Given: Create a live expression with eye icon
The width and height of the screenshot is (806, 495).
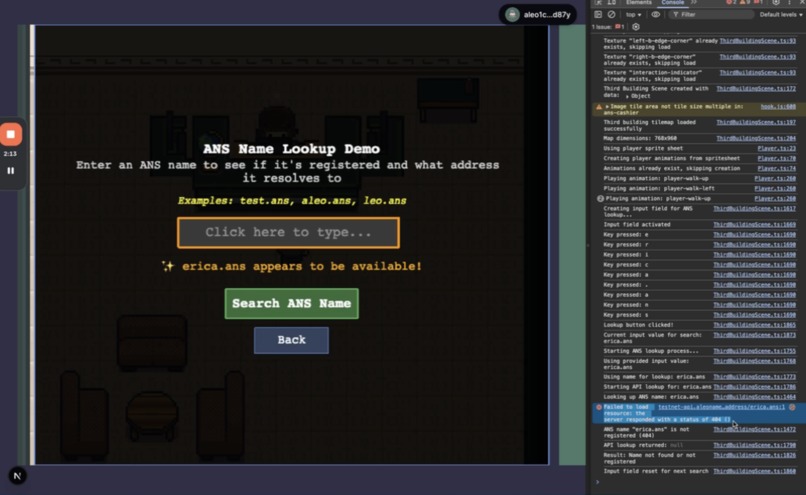Looking at the screenshot, I should pos(656,14).
